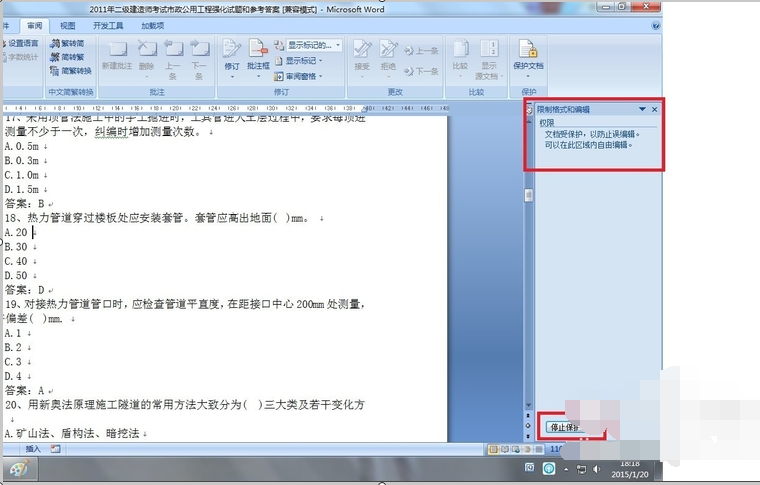Convert text with 繁转简

(67, 44)
